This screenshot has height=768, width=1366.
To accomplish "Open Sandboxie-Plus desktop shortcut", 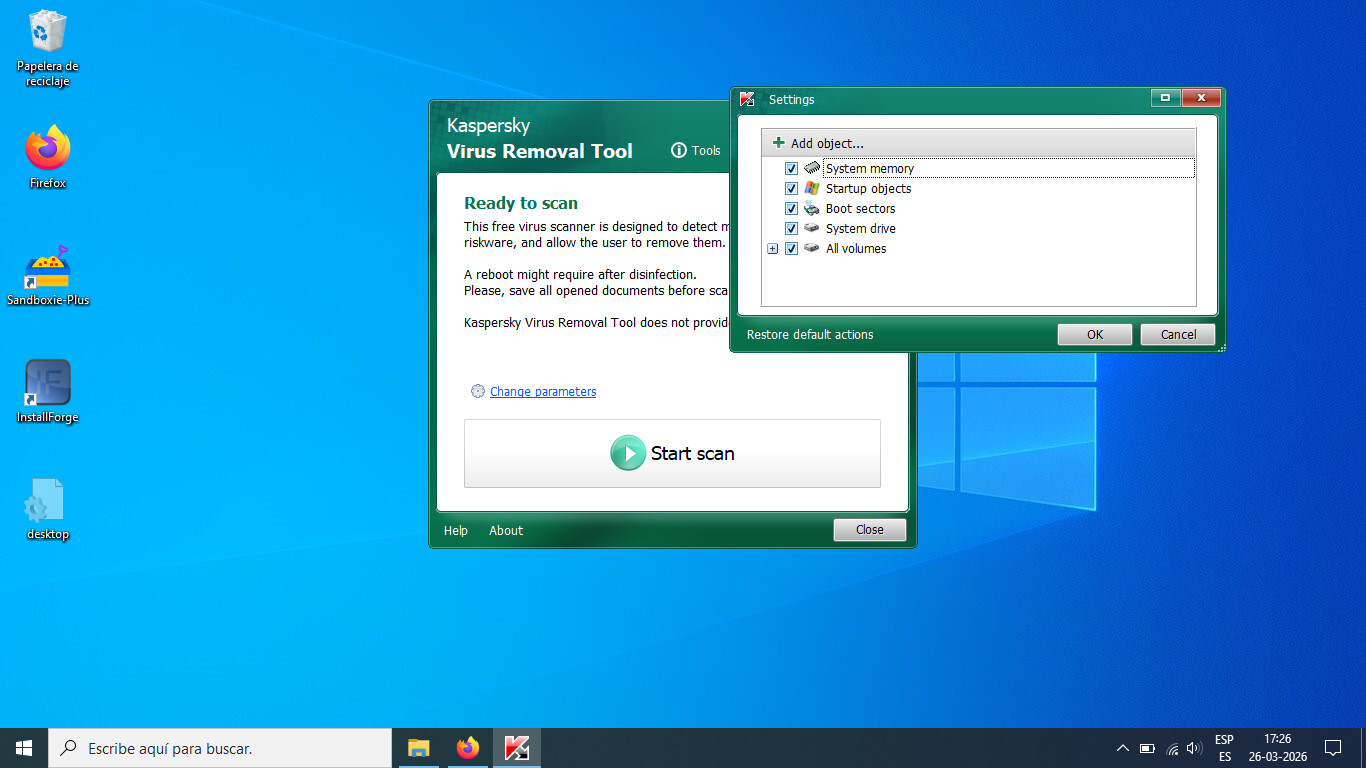I will [x=48, y=270].
